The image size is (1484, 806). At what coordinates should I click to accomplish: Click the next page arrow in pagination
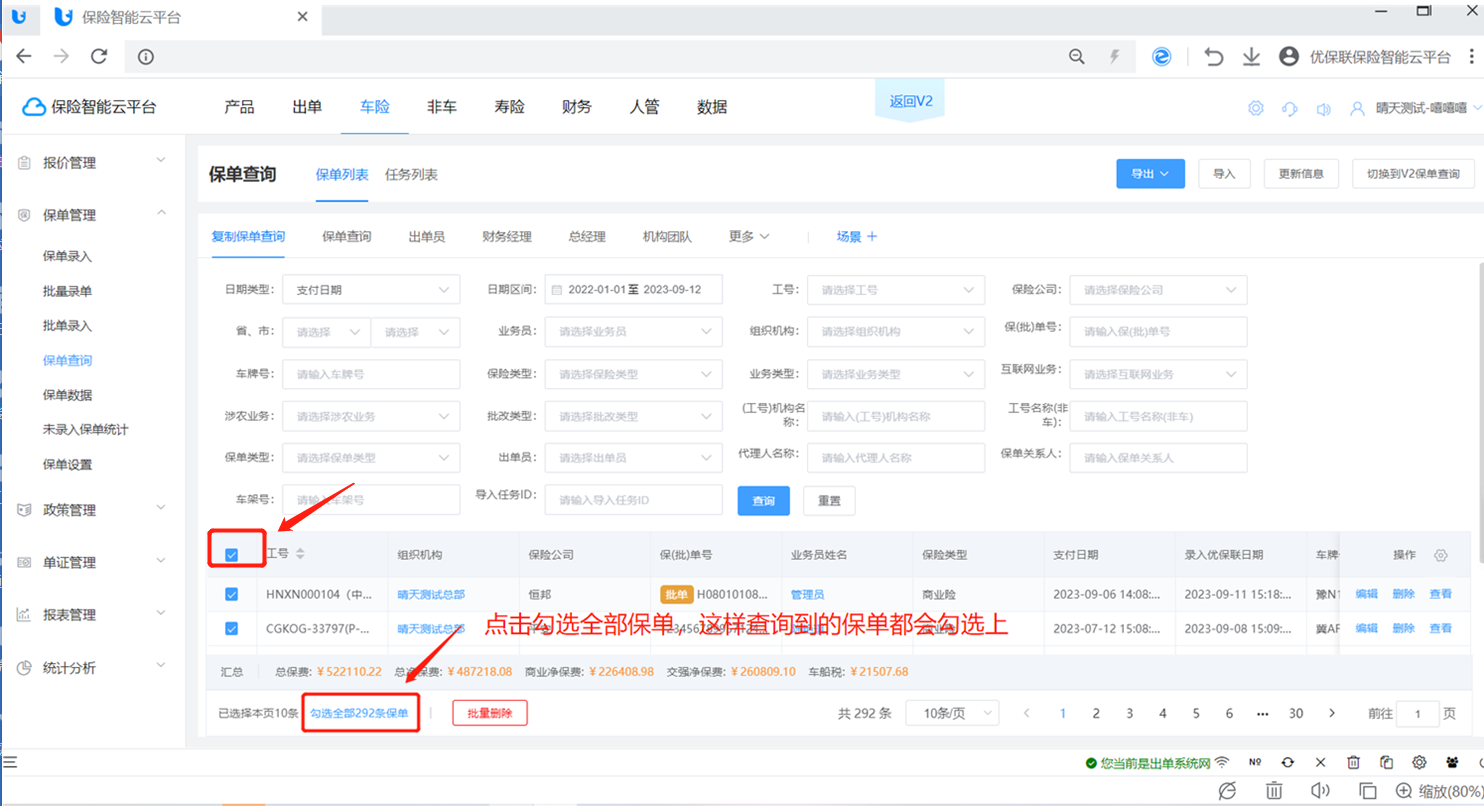(x=1331, y=713)
